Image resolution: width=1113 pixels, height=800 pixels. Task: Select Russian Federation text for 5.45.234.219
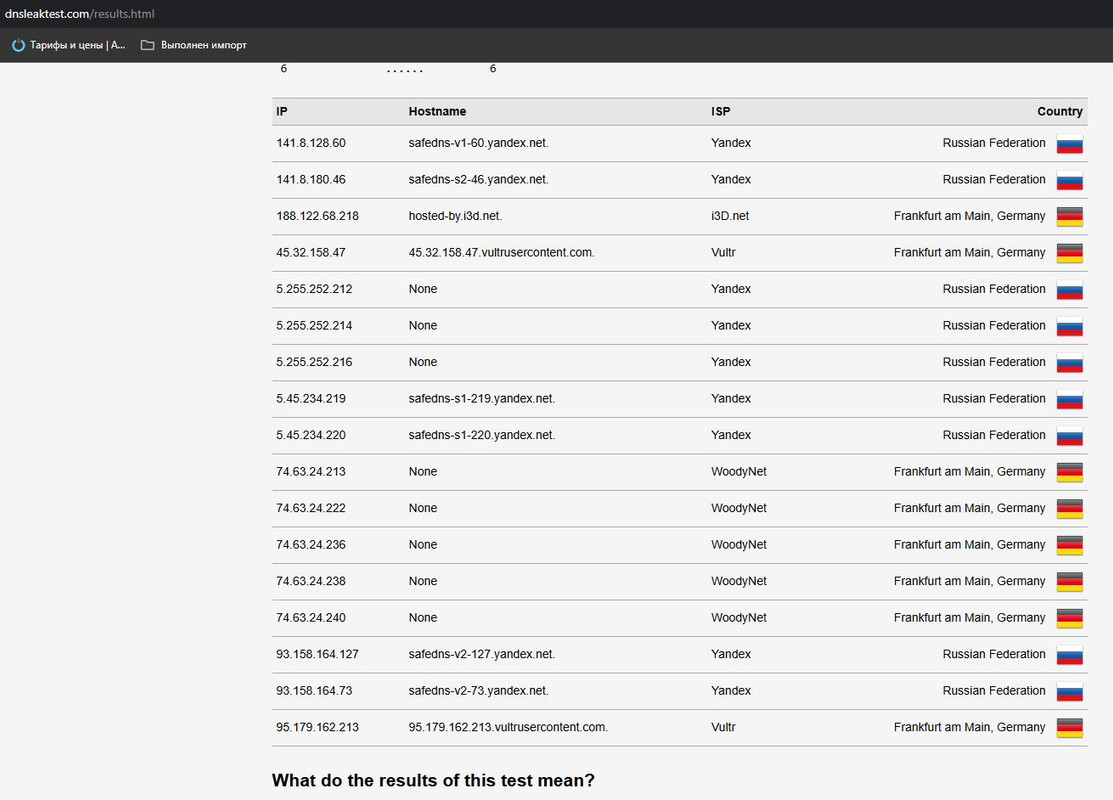tap(994, 399)
